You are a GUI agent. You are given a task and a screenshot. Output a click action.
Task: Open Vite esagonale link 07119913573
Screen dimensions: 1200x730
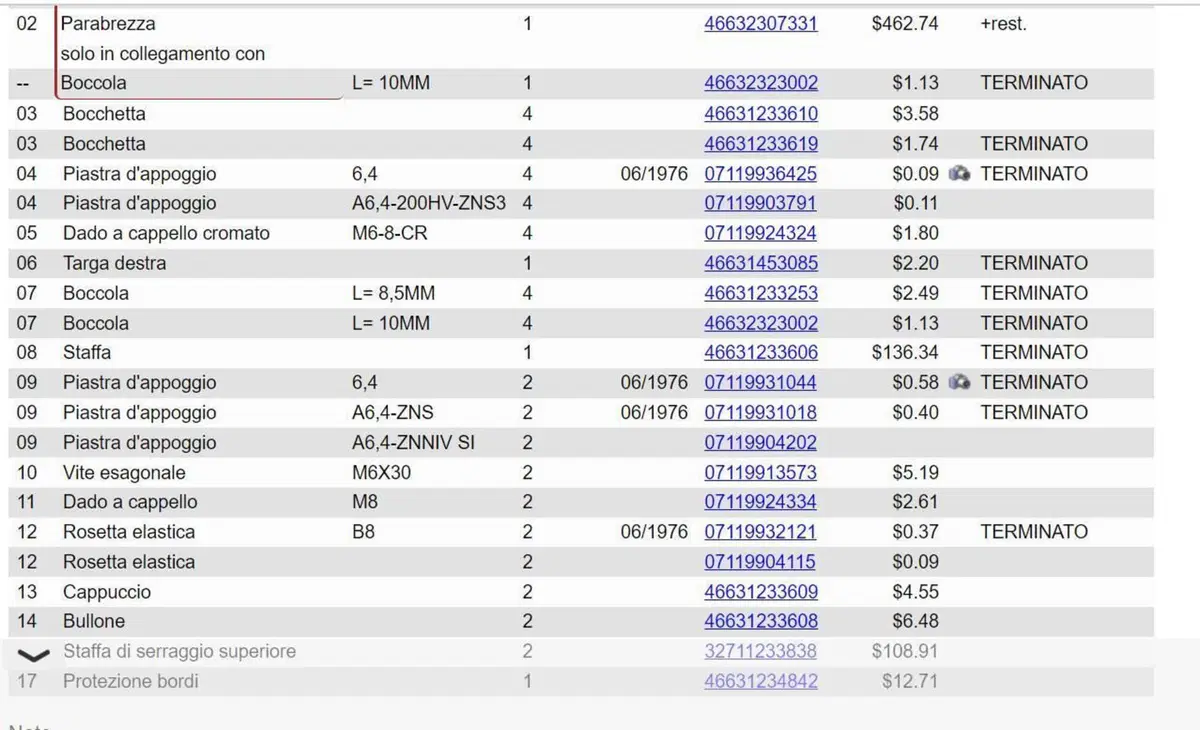pos(761,472)
